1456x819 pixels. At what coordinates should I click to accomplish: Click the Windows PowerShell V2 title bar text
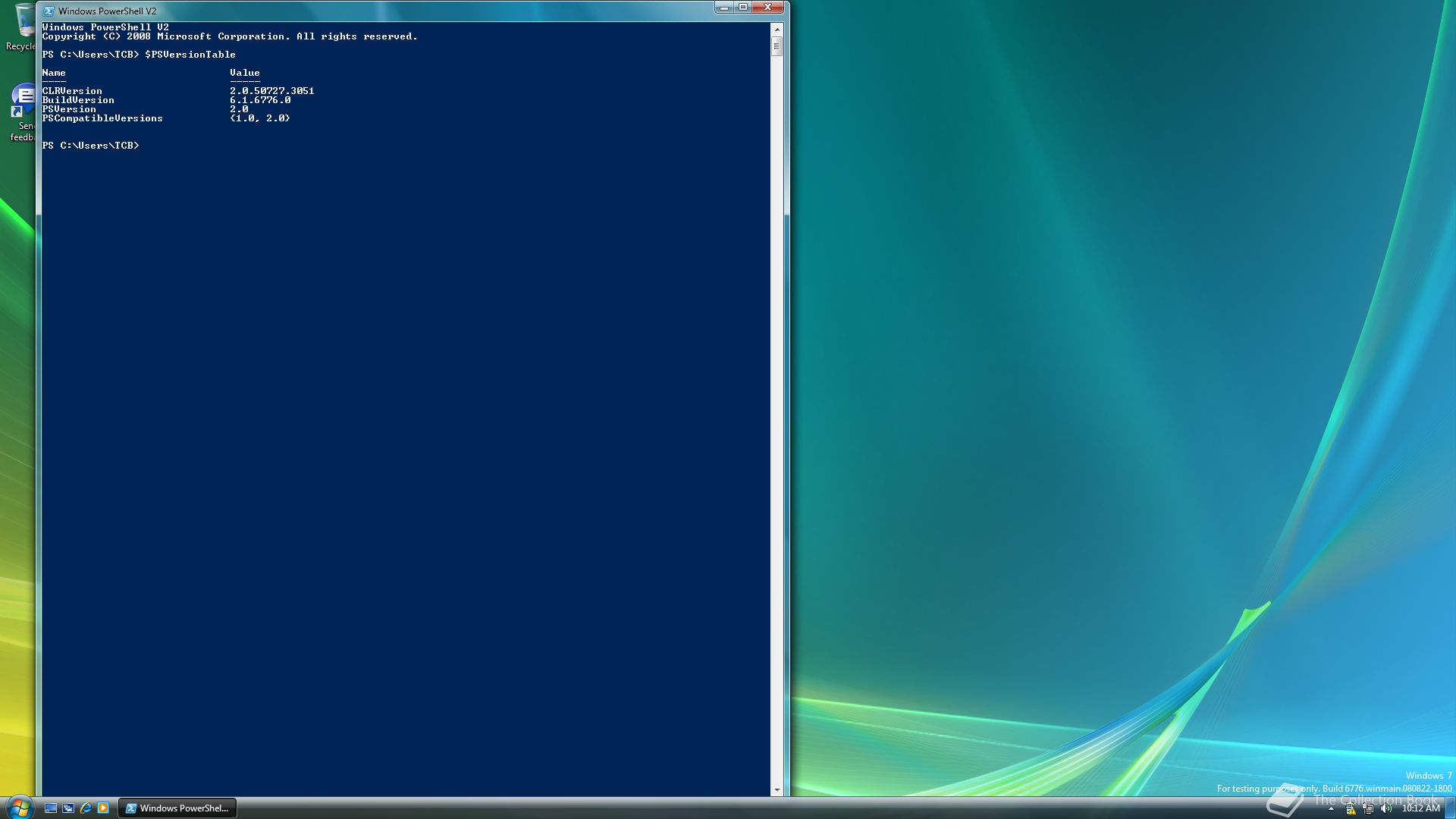point(108,11)
